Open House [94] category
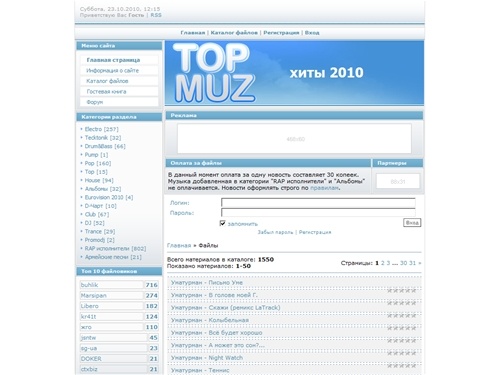The height and width of the screenshot is (375, 500). [99, 180]
